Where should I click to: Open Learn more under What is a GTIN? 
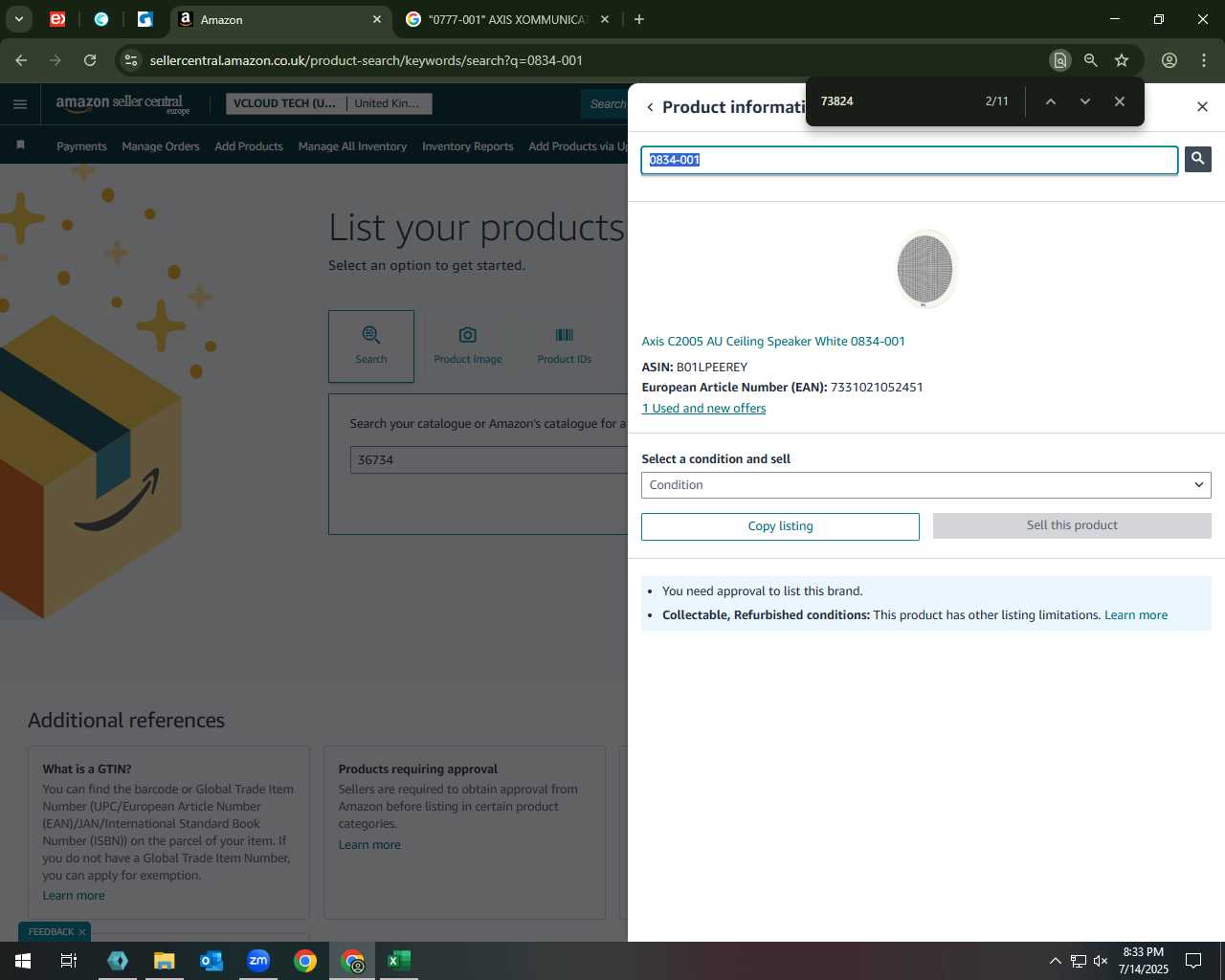point(74,896)
